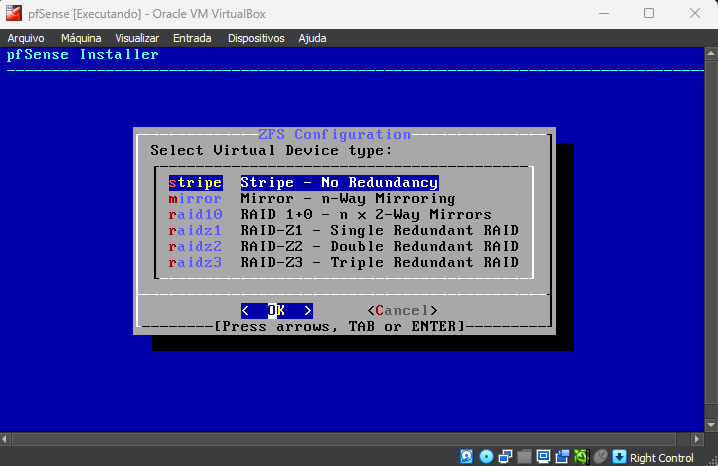The image size is (718, 466).
Task: Click the vertical scrollbar down arrow
Action: coord(711,425)
